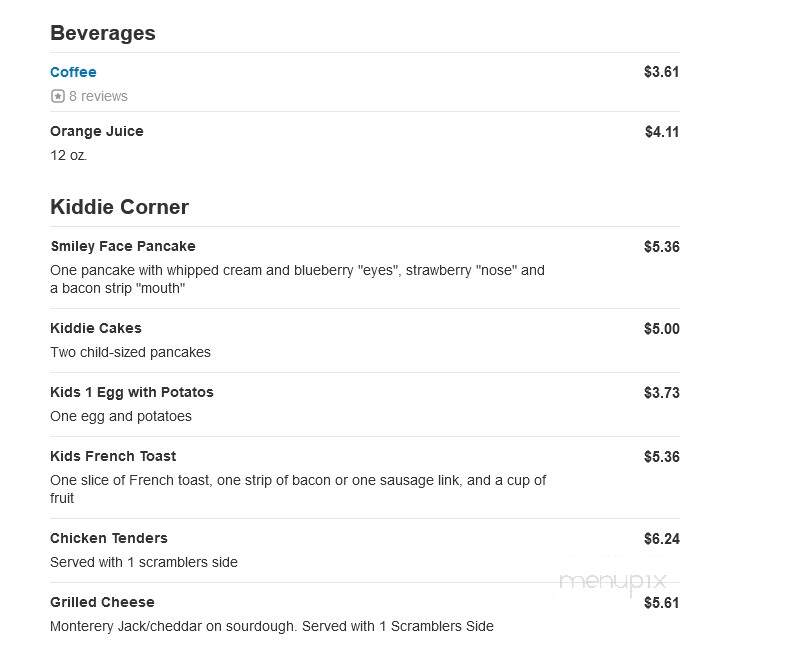Open the 8 reviews link

click(x=98, y=96)
